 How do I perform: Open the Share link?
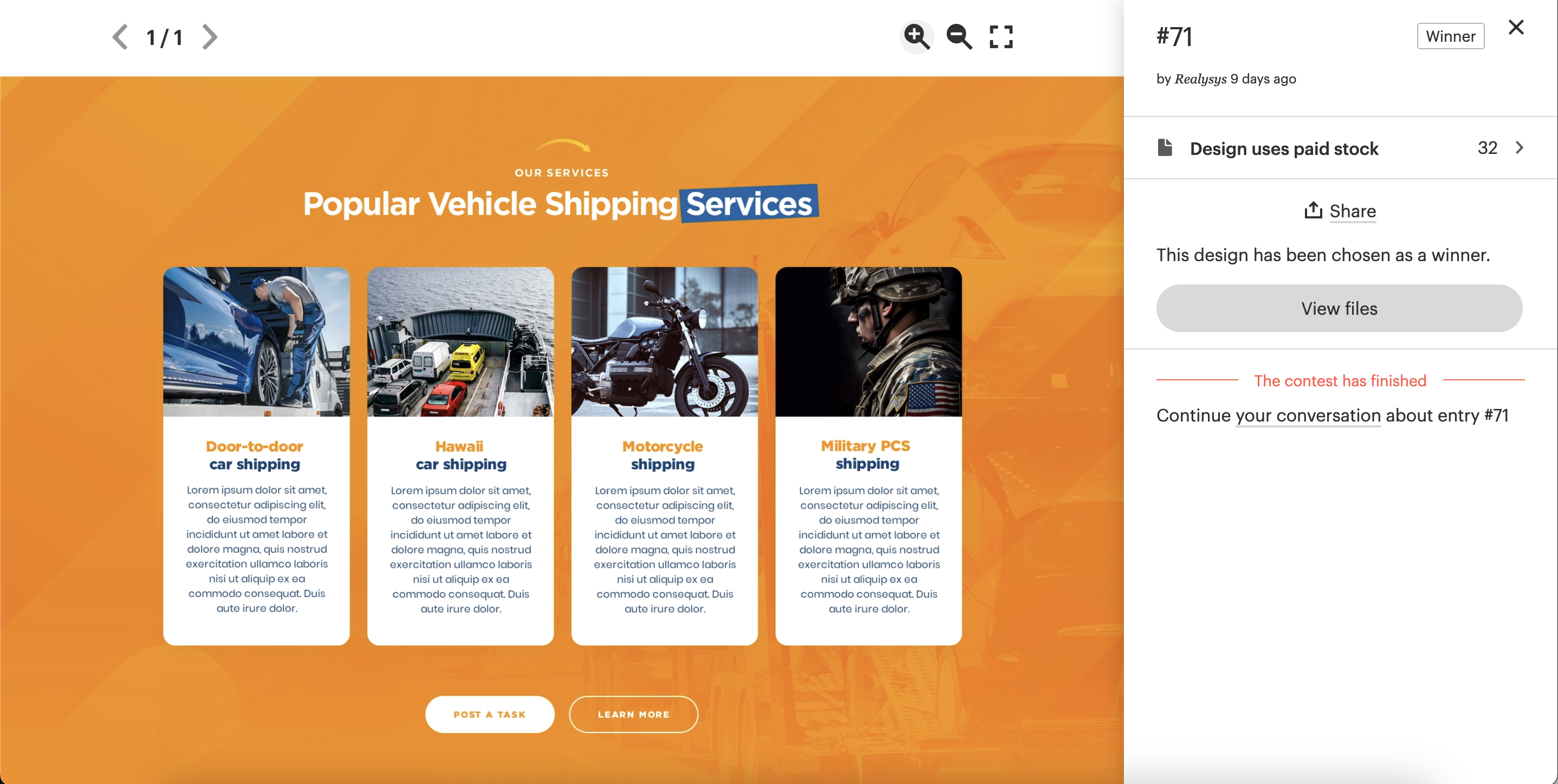tap(1353, 211)
